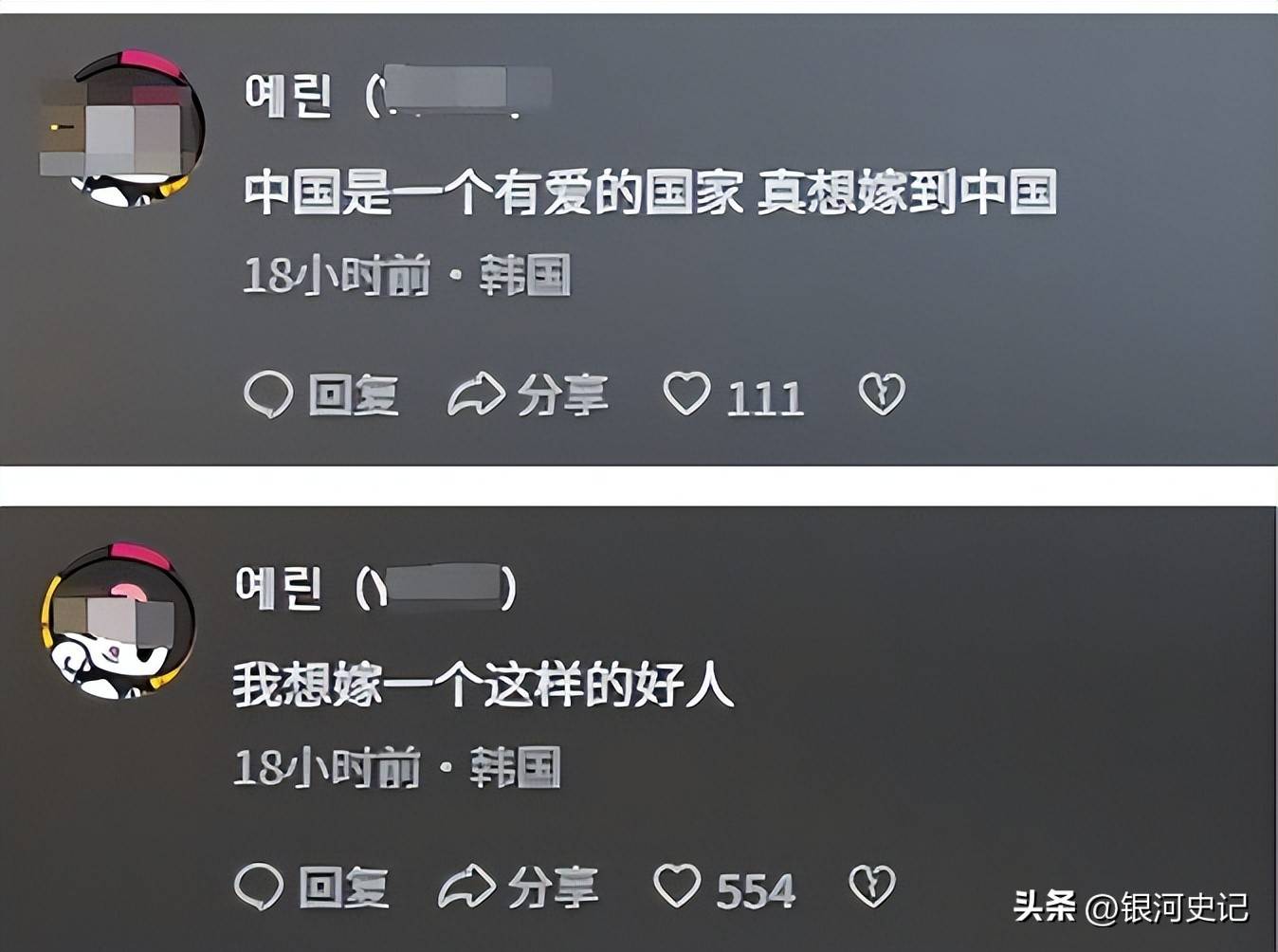Click 分享 text on the first comment
The width and height of the screenshot is (1278, 952).
click(x=563, y=395)
